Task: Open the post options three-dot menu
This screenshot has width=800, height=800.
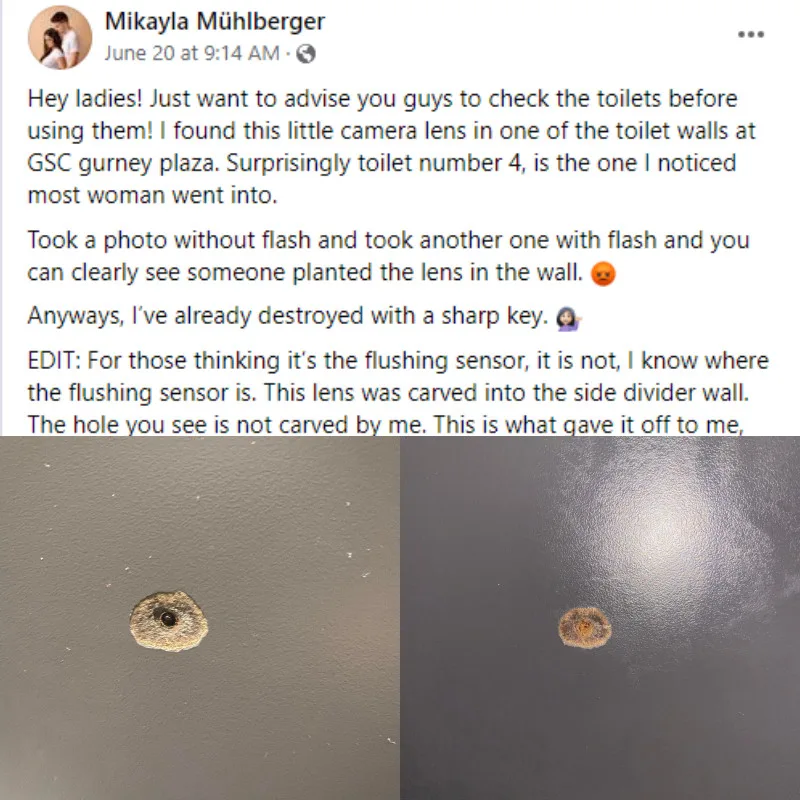Action: 751,34
